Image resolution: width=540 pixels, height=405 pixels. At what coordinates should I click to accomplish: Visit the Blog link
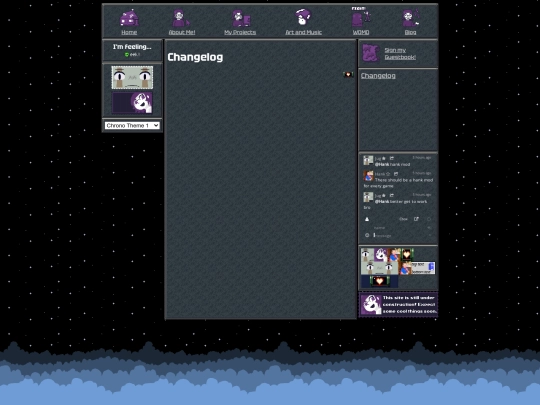coord(410,32)
